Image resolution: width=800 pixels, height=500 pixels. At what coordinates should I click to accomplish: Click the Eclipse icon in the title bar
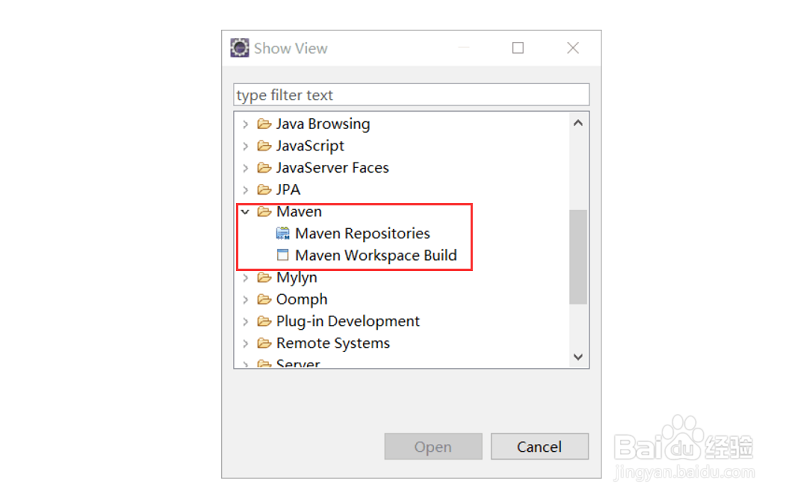(x=240, y=48)
